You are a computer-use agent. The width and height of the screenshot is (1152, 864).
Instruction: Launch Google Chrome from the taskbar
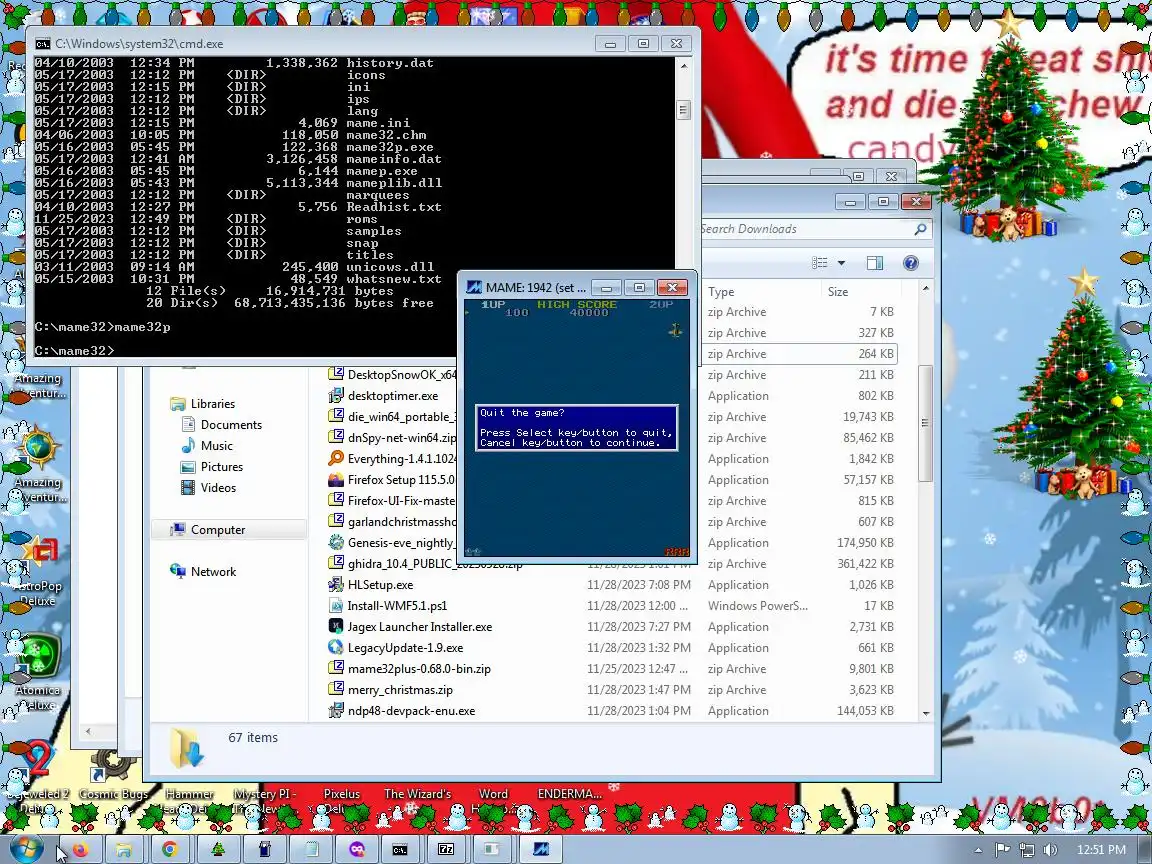click(170, 849)
